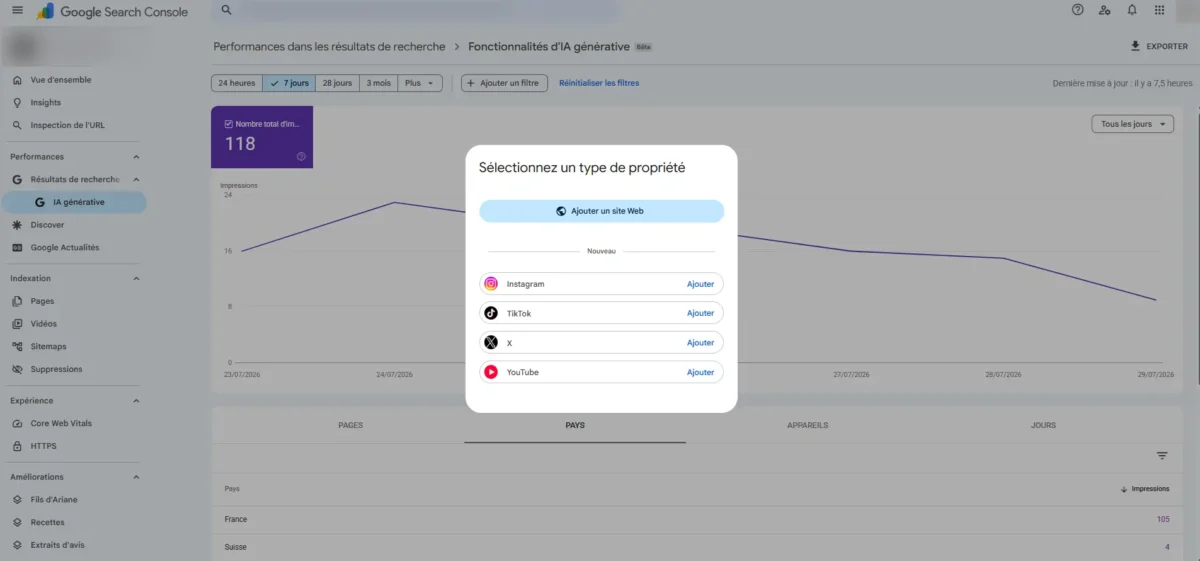Viewport: 1200px width, 561px height.
Task: Collapse the Expérience section
Action: click(136, 401)
